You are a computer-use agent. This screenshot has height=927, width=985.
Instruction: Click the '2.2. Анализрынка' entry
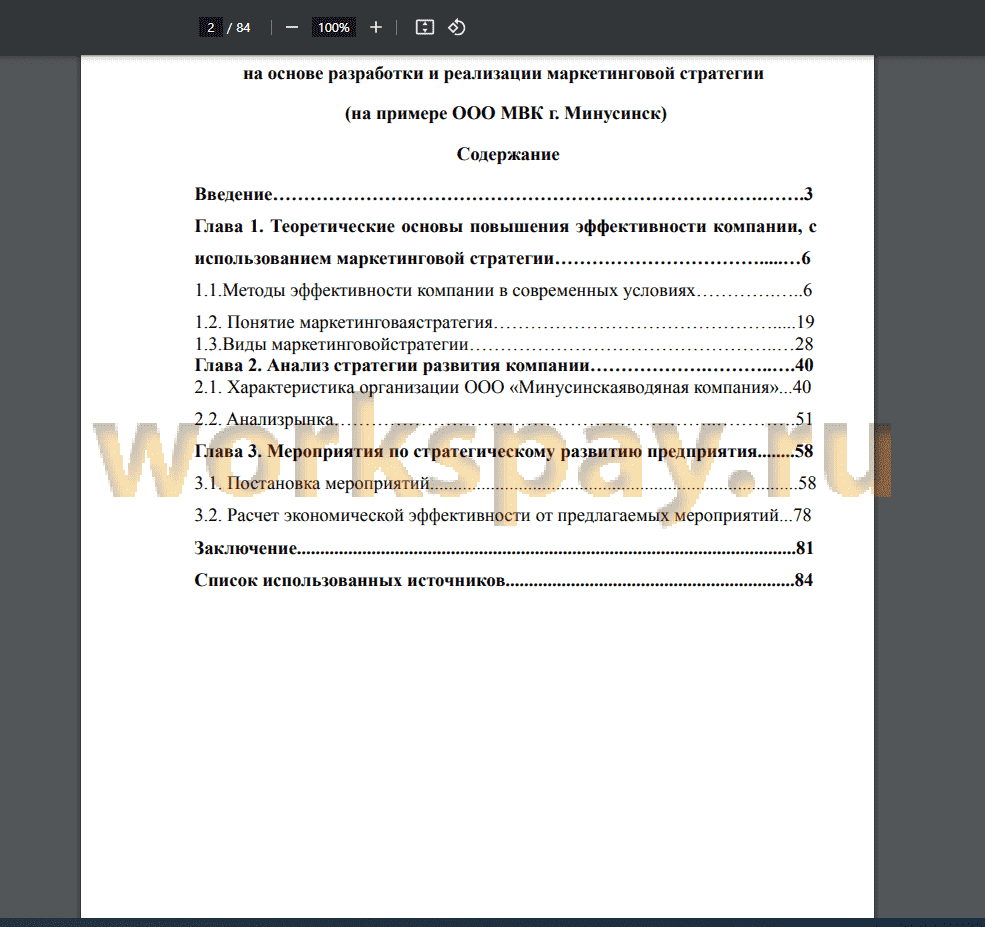(504, 419)
